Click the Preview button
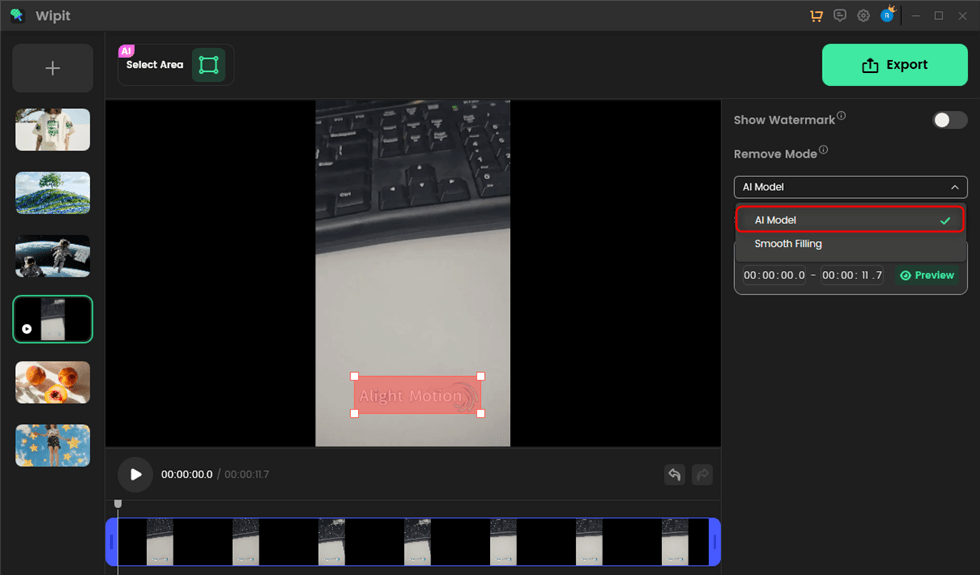The width and height of the screenshot is (980, 575). pyautogui.click(x=928, y=275)
